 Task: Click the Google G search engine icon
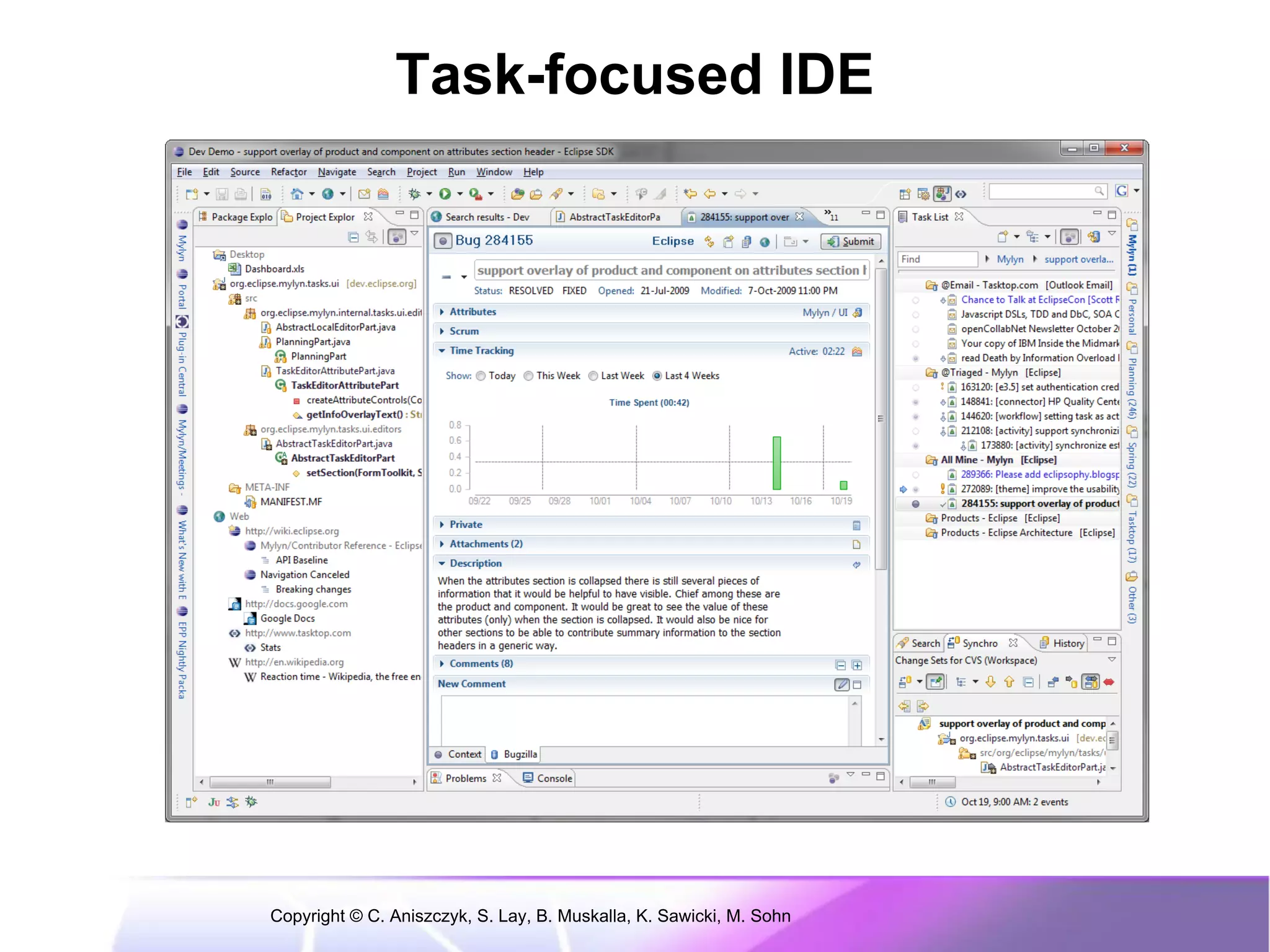(1121, 191)
